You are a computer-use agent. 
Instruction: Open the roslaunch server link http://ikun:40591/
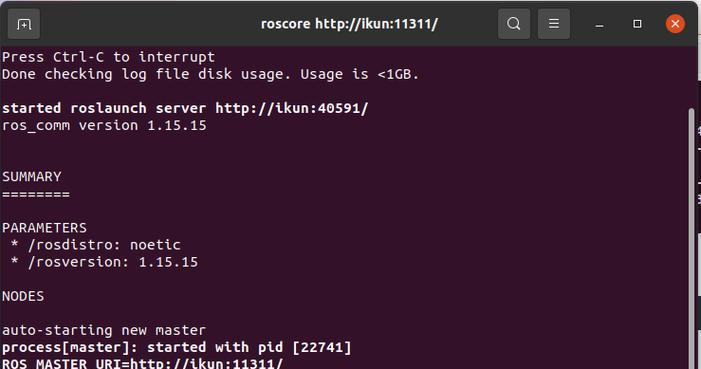point(291,108)
